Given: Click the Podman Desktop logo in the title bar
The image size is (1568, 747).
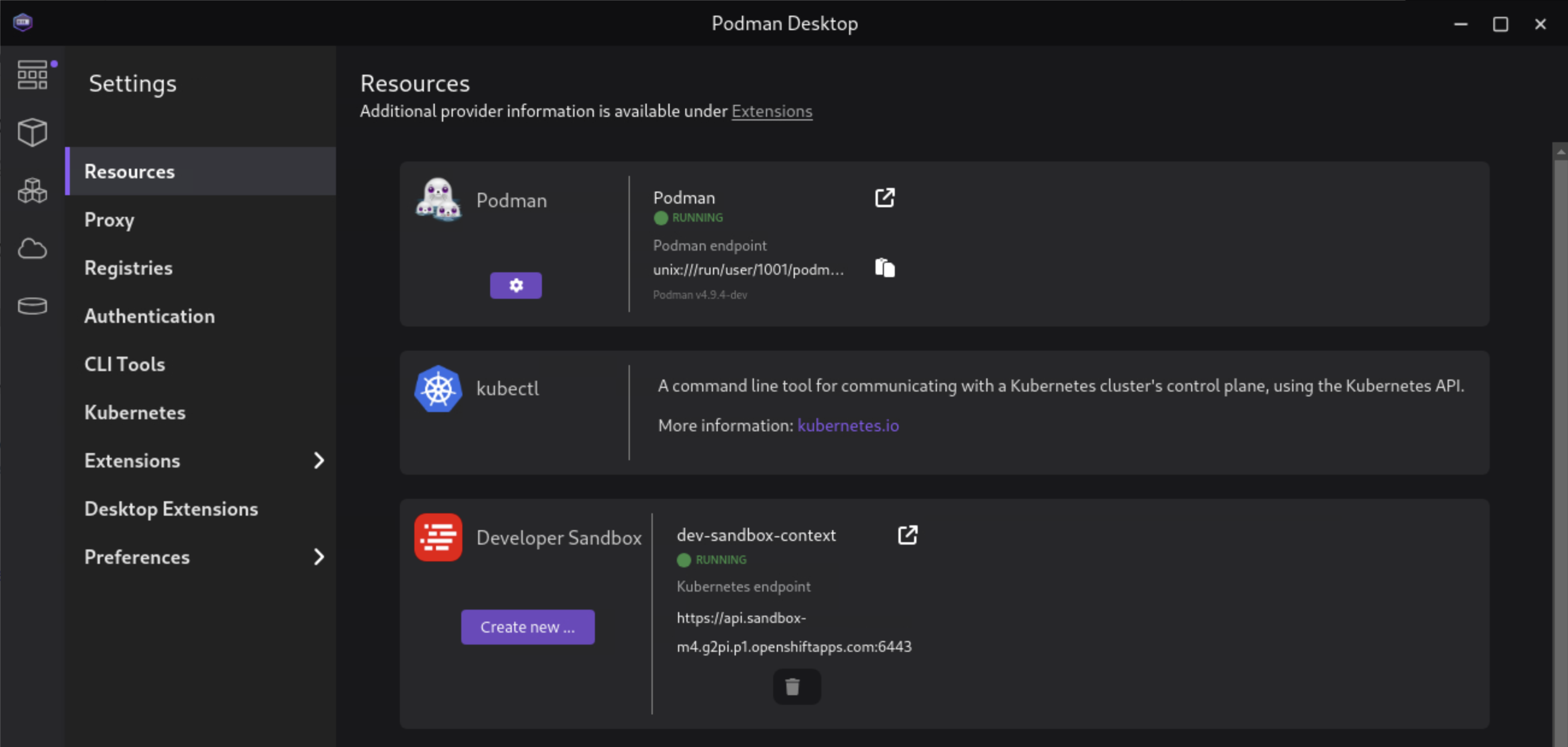Looking at the screenshot, I should coord(22,22).
